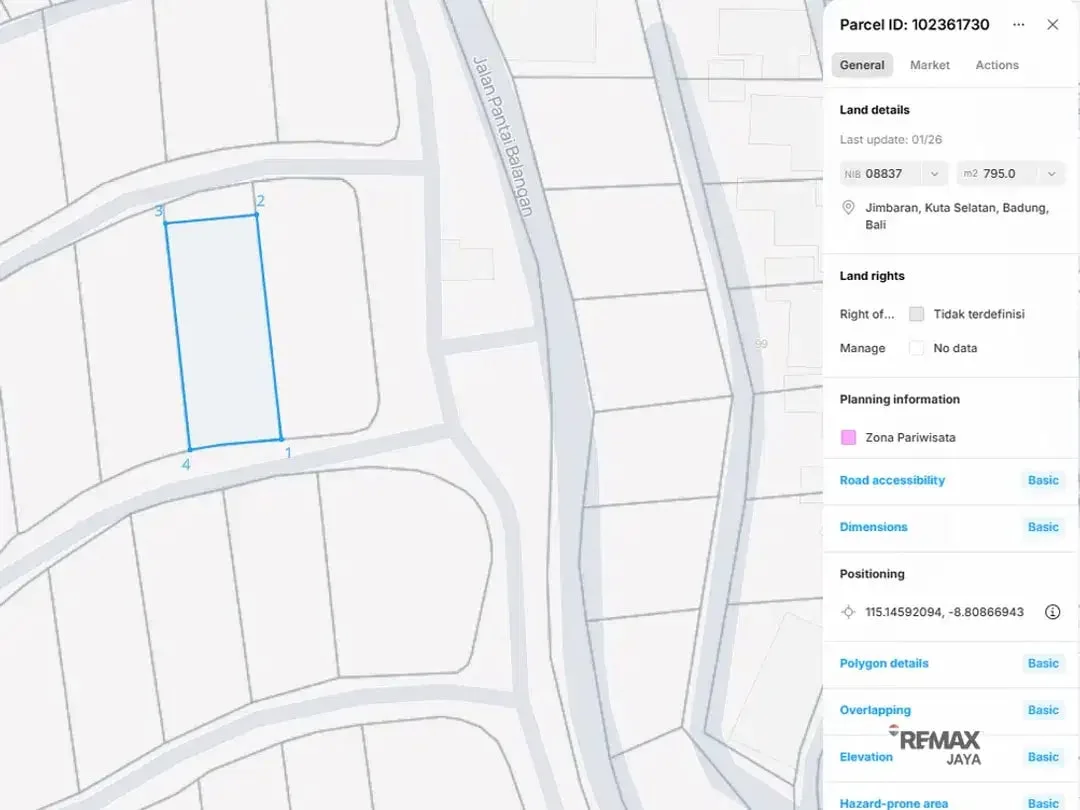Viewport: 1080px width, 810px height.
Task: Expand the m2 795.0 unit dropdown
Action: pyautogui.click(x=1052, y=174)
